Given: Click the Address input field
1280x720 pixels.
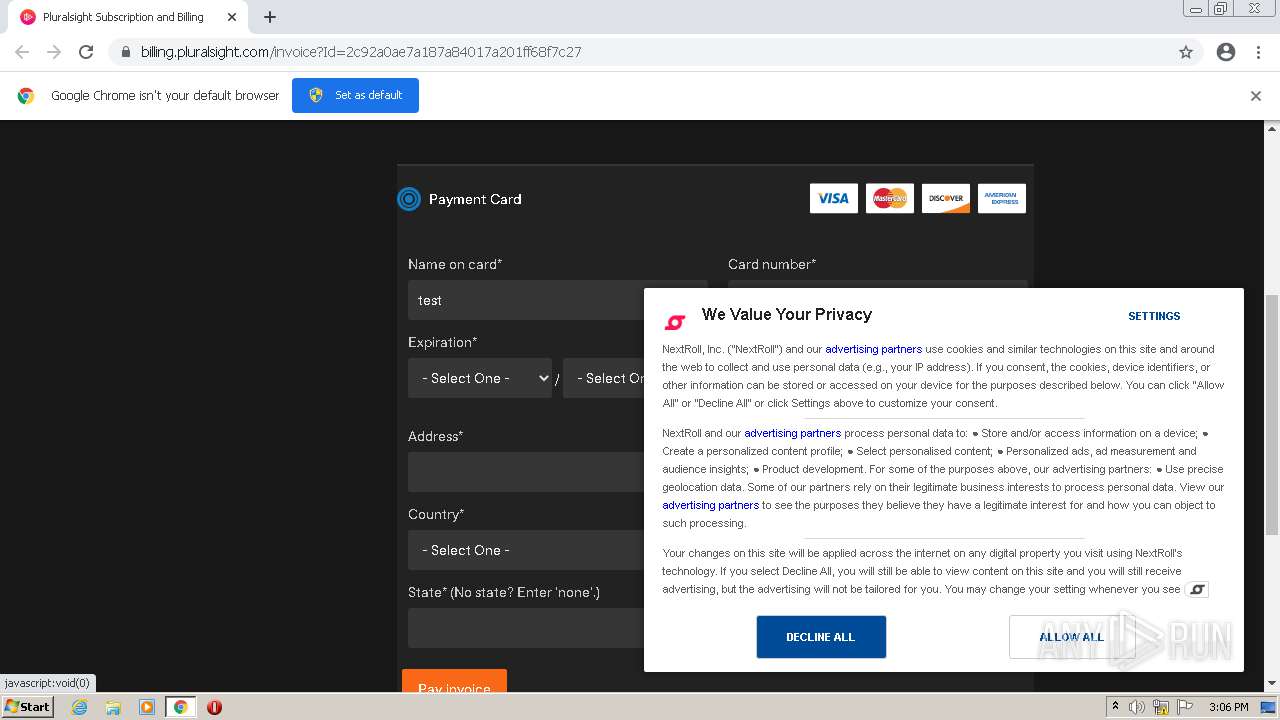Looking at the screenshot, I should click(526, 472).
